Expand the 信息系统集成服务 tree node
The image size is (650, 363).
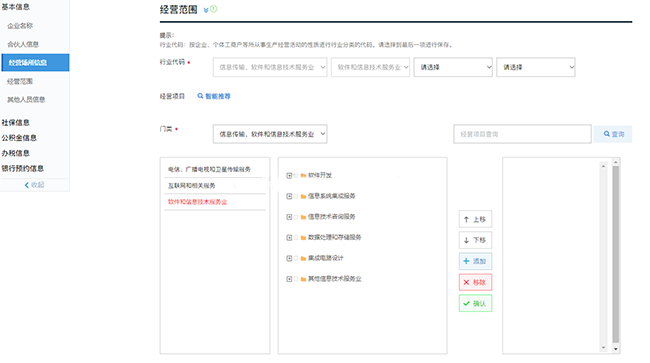[289, 196]
